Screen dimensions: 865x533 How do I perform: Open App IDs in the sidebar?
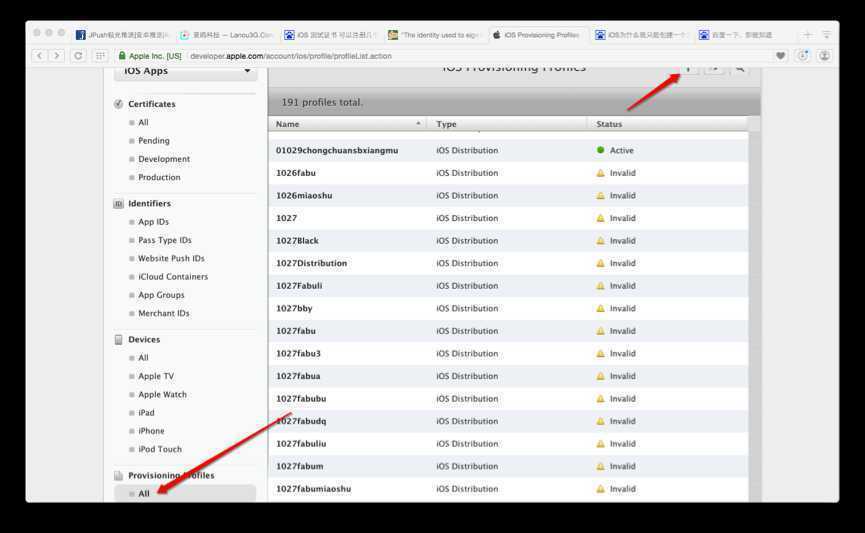tap(153, 222)
